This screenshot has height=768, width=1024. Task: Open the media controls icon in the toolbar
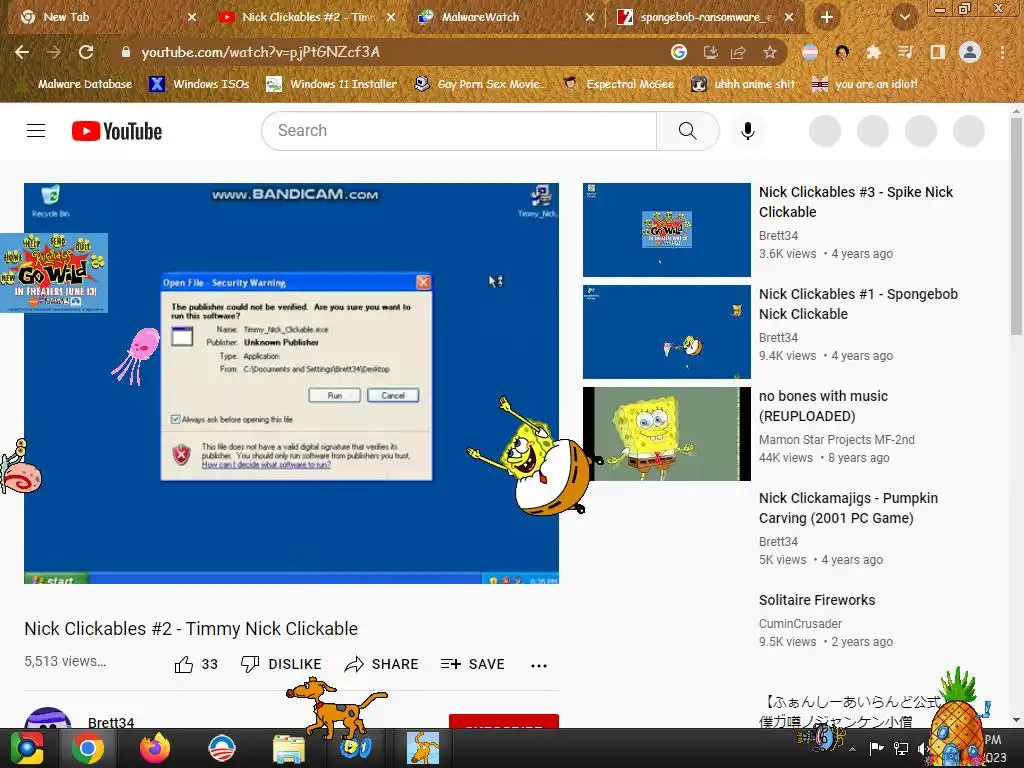click(x=905, y=52)
